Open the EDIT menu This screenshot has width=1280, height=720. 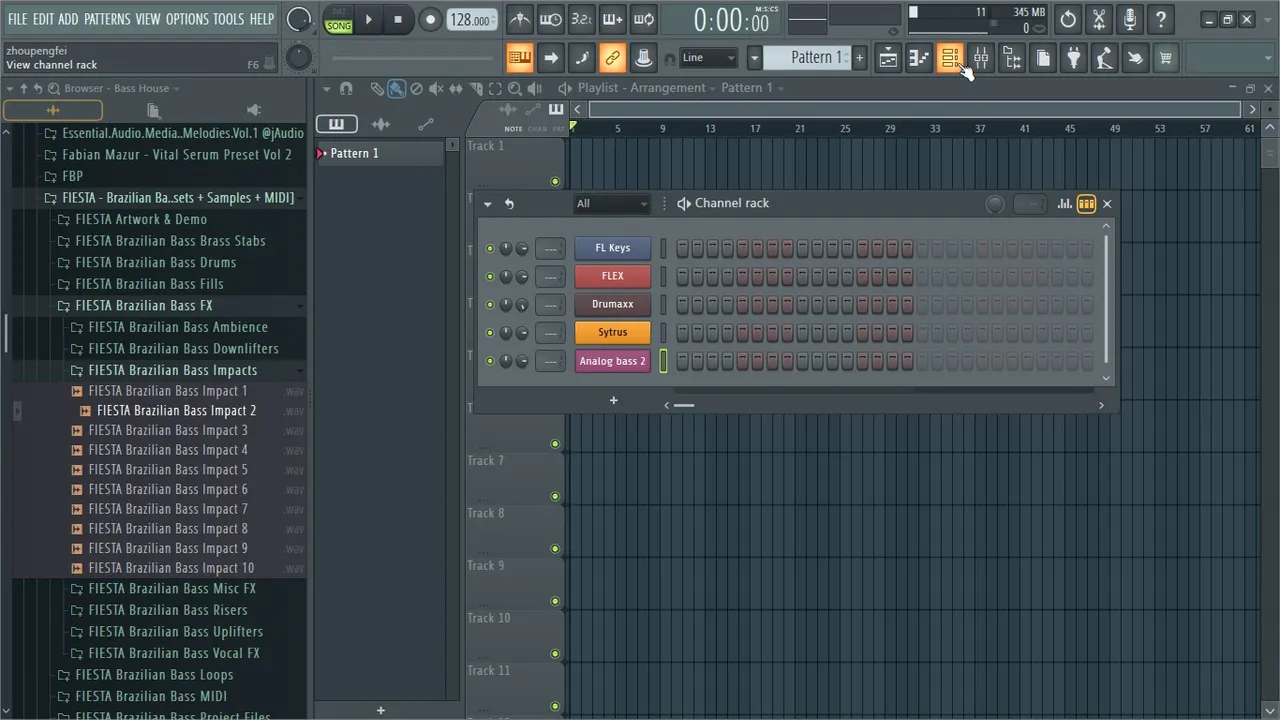[43, 19]
